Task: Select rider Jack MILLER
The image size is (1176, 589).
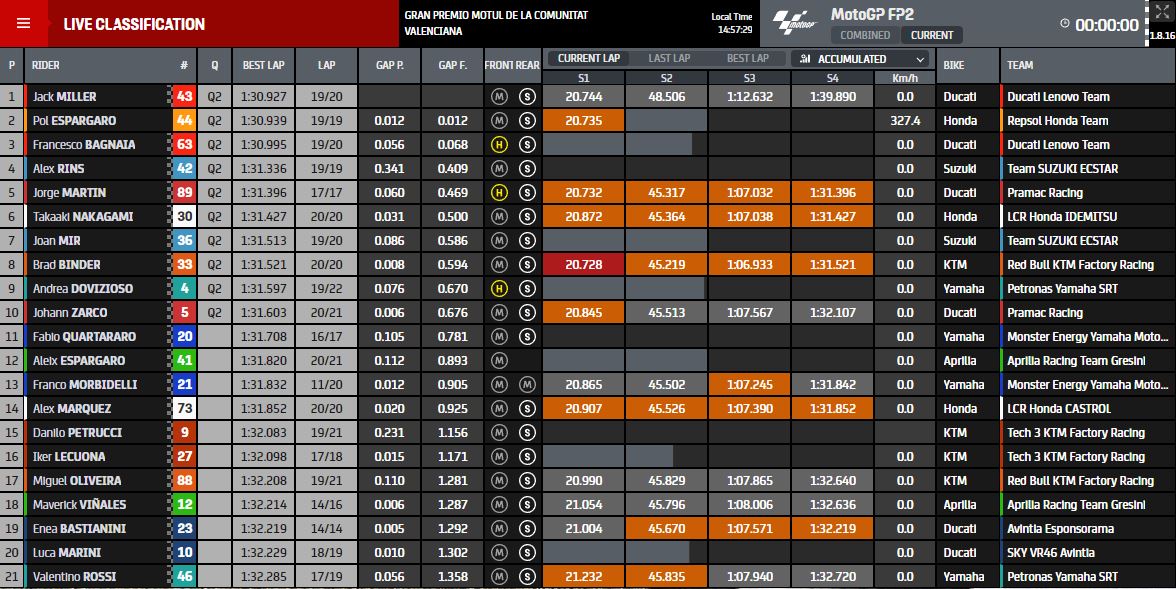Action: 64,97
